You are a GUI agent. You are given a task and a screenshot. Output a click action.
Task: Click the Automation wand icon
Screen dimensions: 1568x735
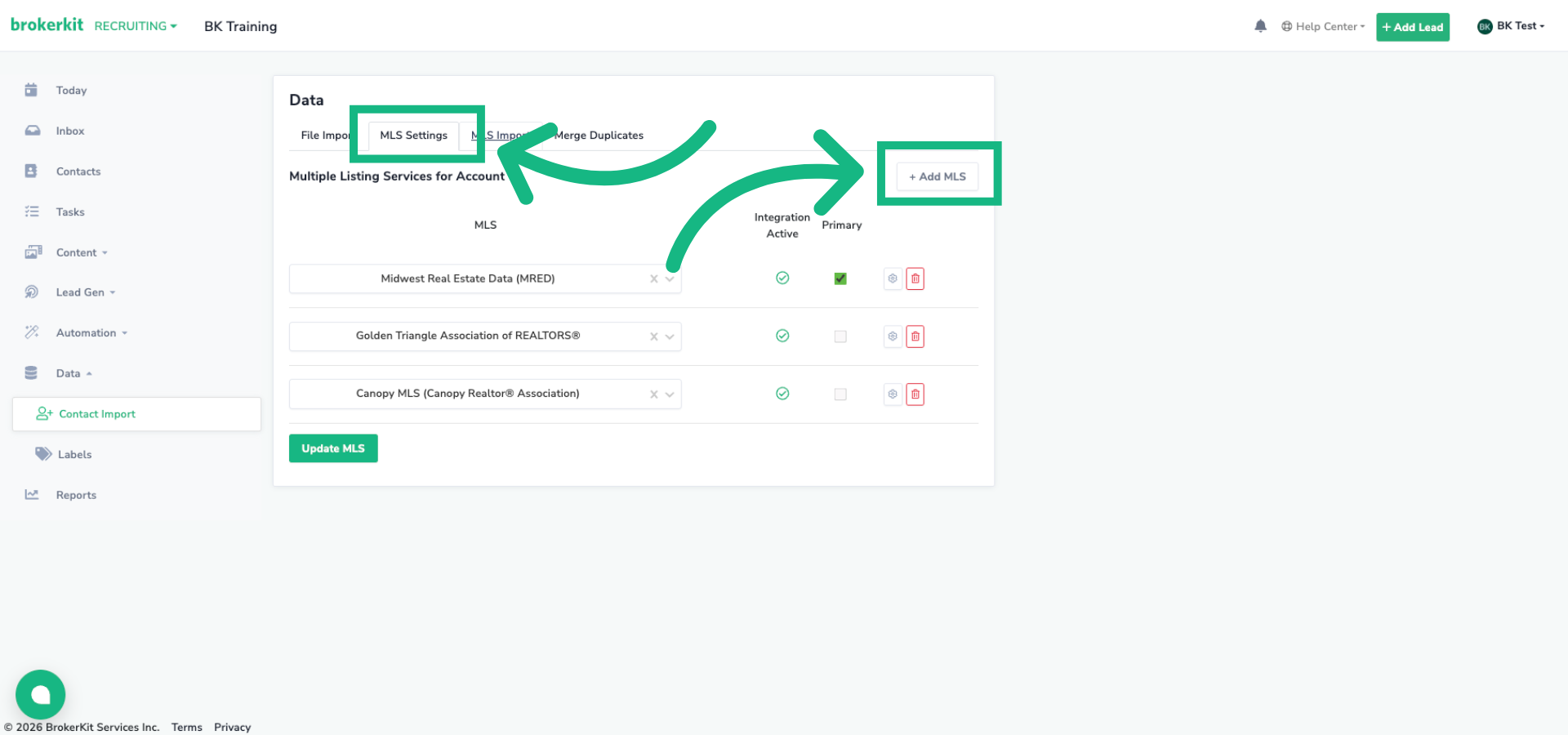32,332
